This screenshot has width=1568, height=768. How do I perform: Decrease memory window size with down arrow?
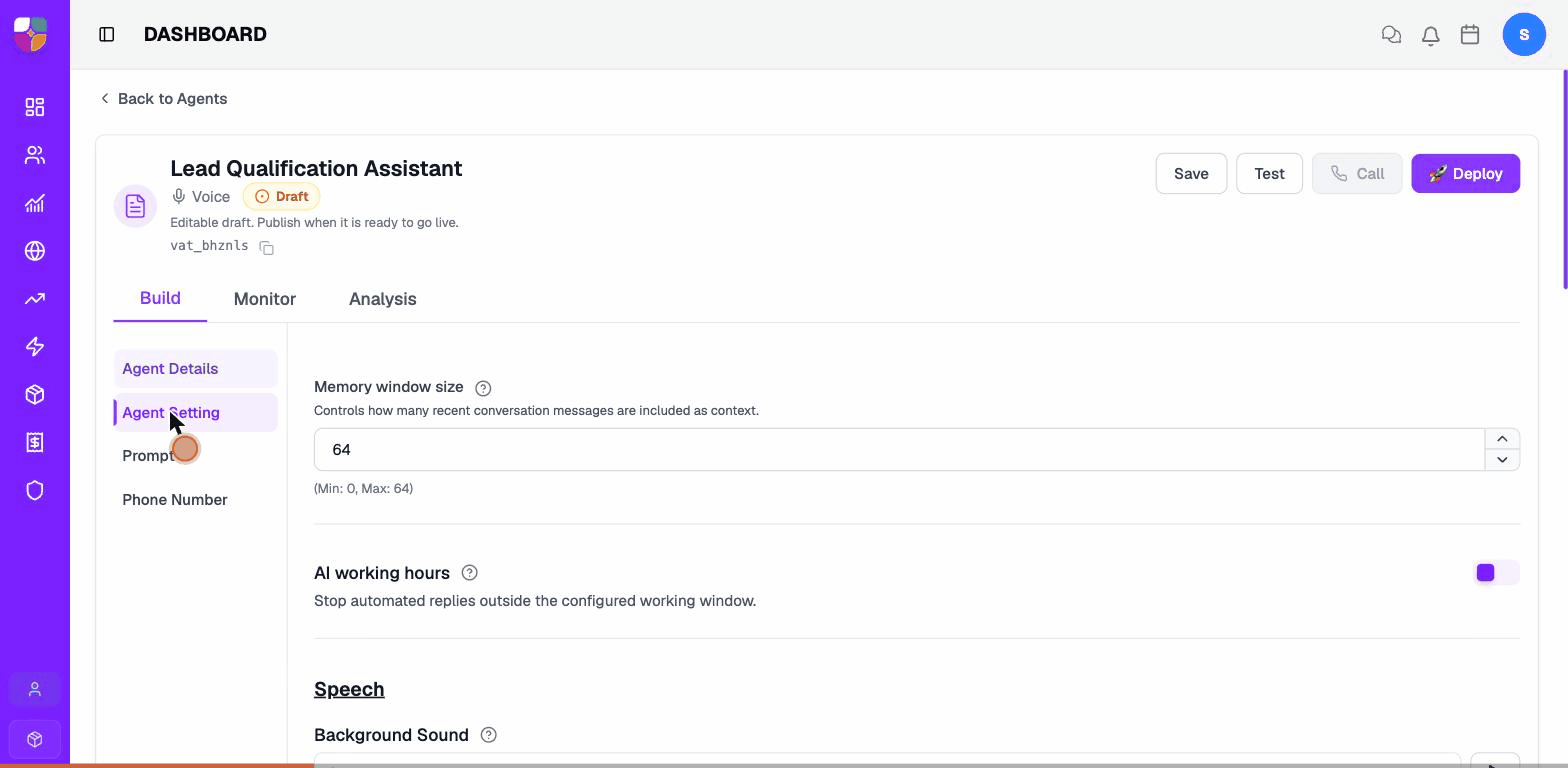click(x=1502, y=460)
